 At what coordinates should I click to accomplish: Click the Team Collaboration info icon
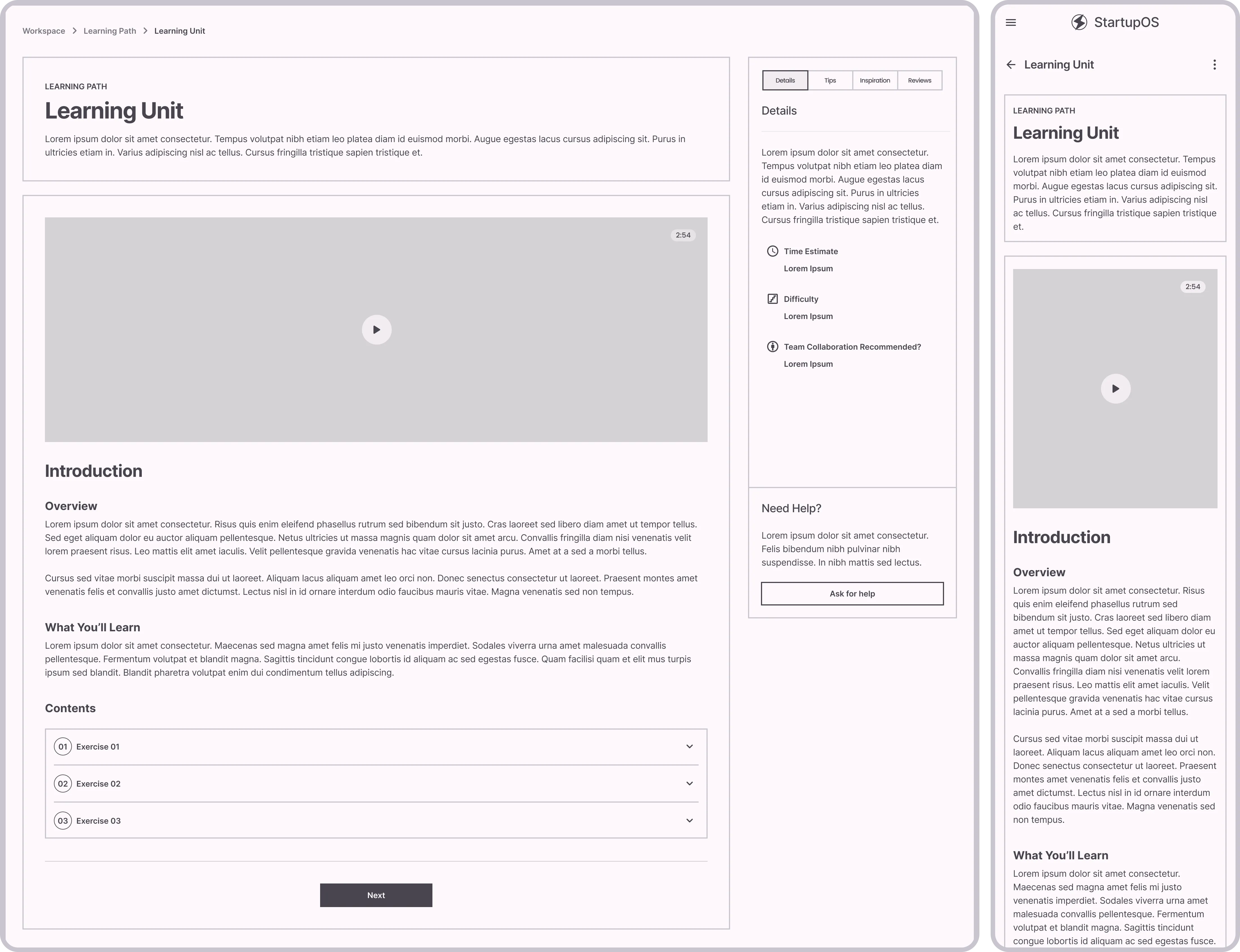click(773, 346)
